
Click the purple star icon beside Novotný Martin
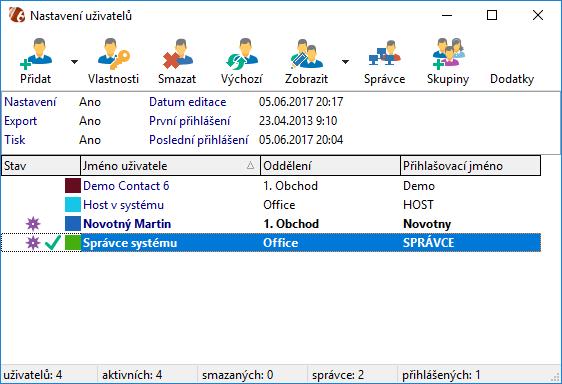pyautogui.click(x=33, y=224)
